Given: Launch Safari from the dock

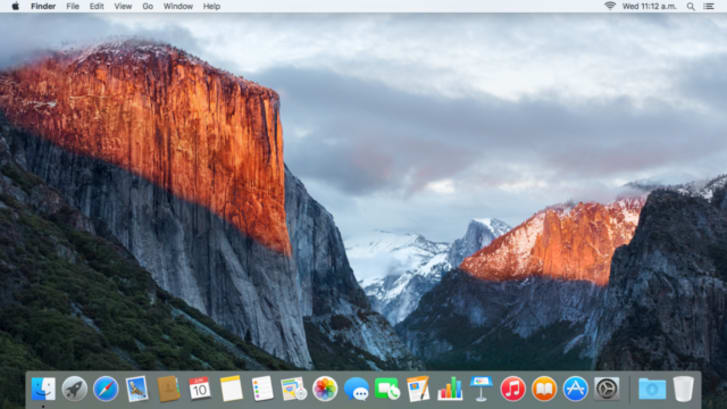Looking at the screenshot, I should [106, 389].
